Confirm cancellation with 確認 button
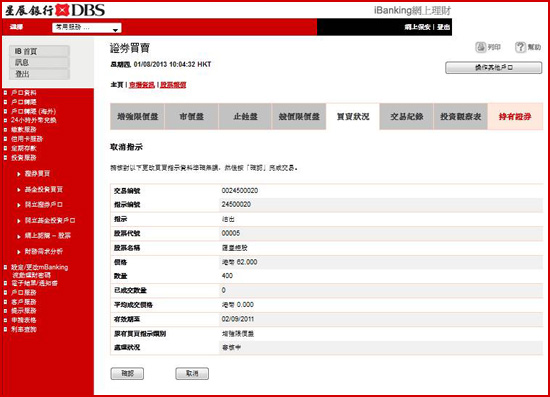 coord(127,374)
